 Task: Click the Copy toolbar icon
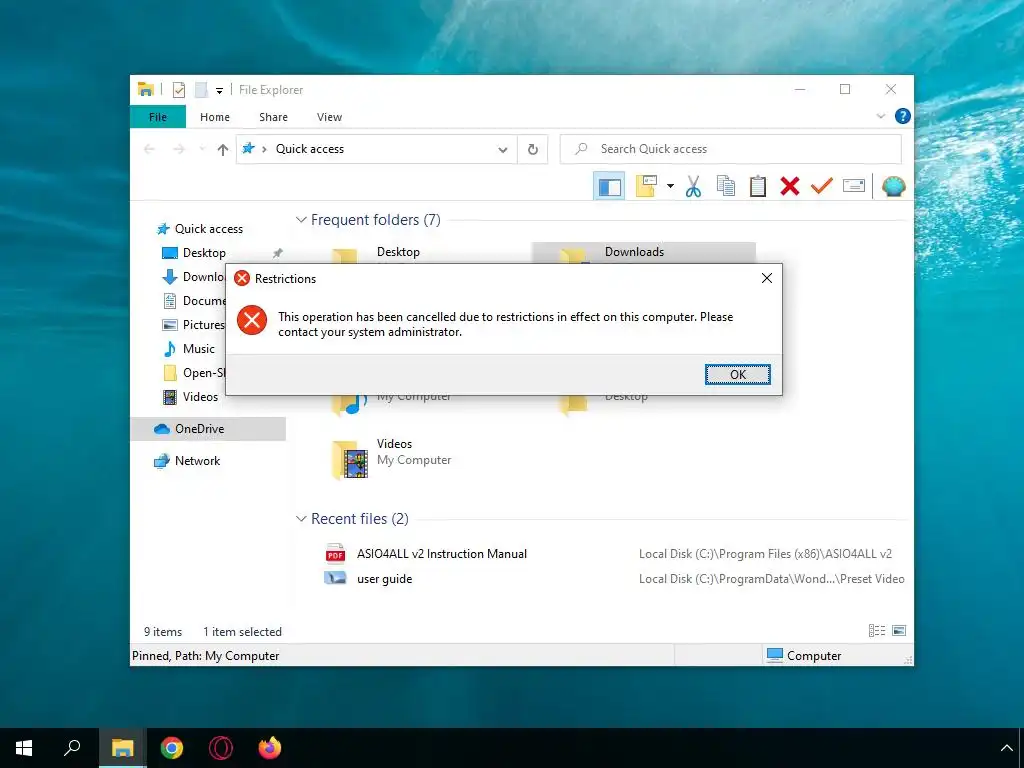click(x=726, y=186)
